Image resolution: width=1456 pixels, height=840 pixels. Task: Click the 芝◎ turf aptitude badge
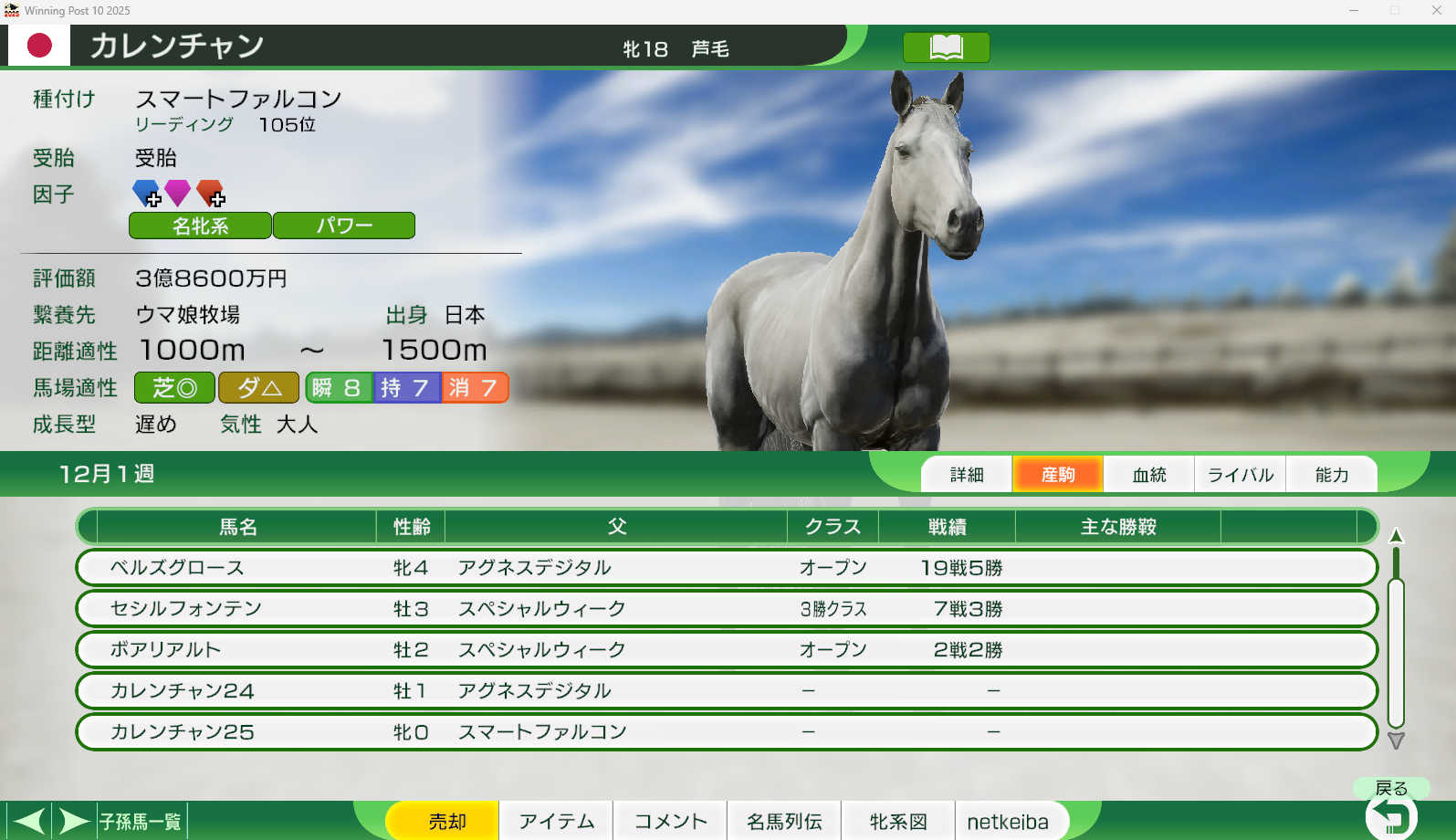point(174,388)
